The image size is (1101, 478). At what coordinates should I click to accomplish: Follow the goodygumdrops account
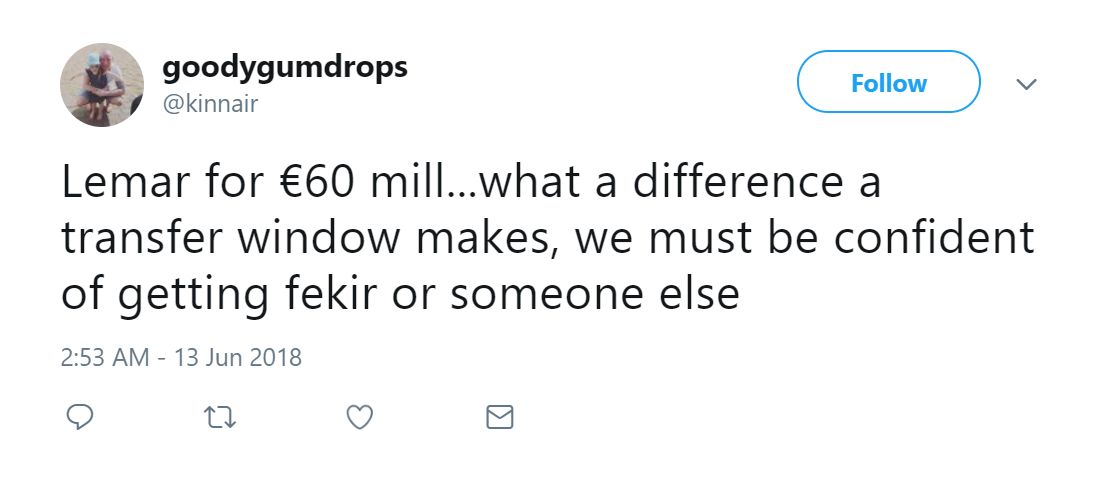pos(888,83)
